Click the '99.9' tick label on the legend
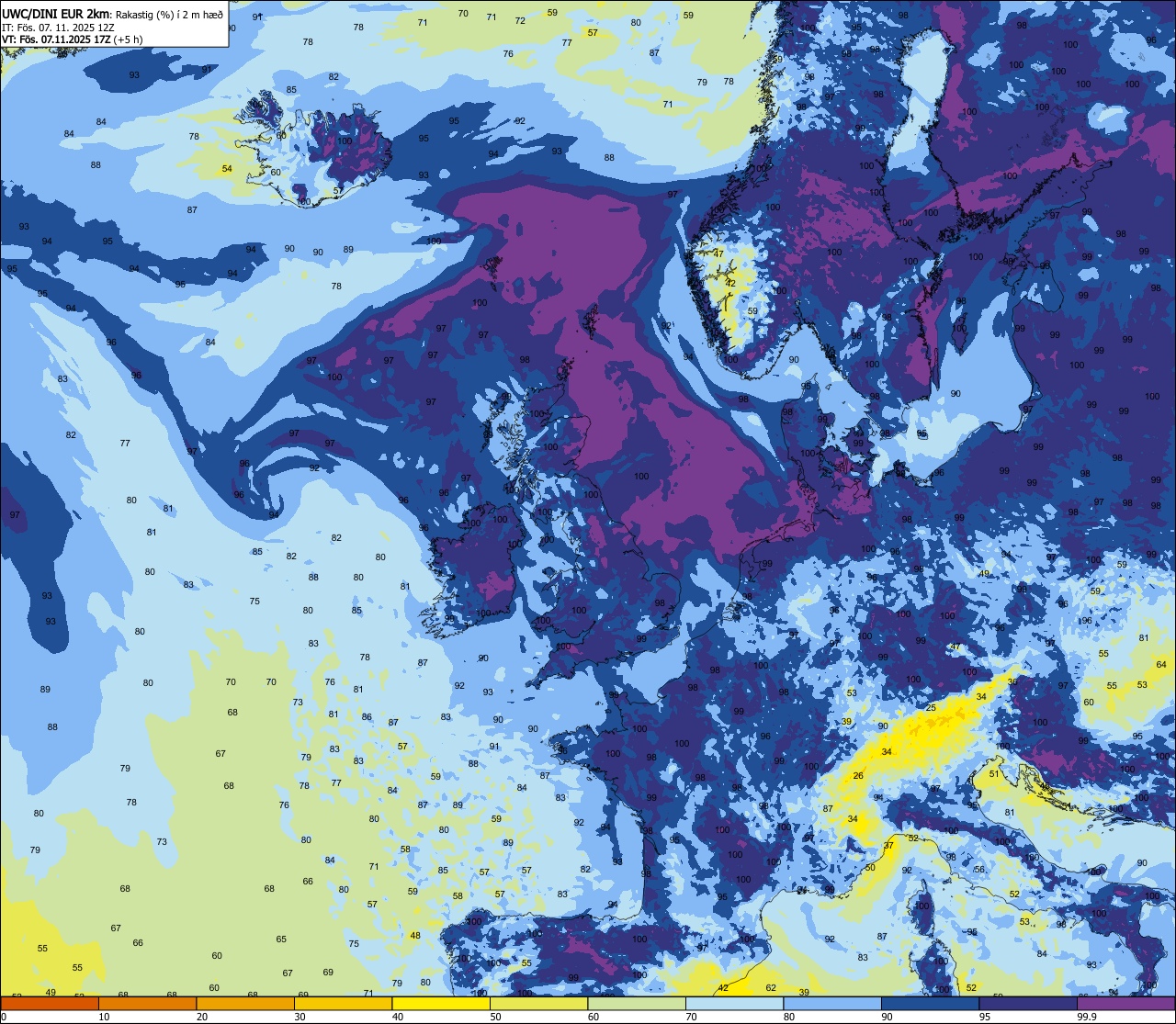Viewport: 1176px width, 1024px height. pyautogui.click(x=1087, y=1017)
